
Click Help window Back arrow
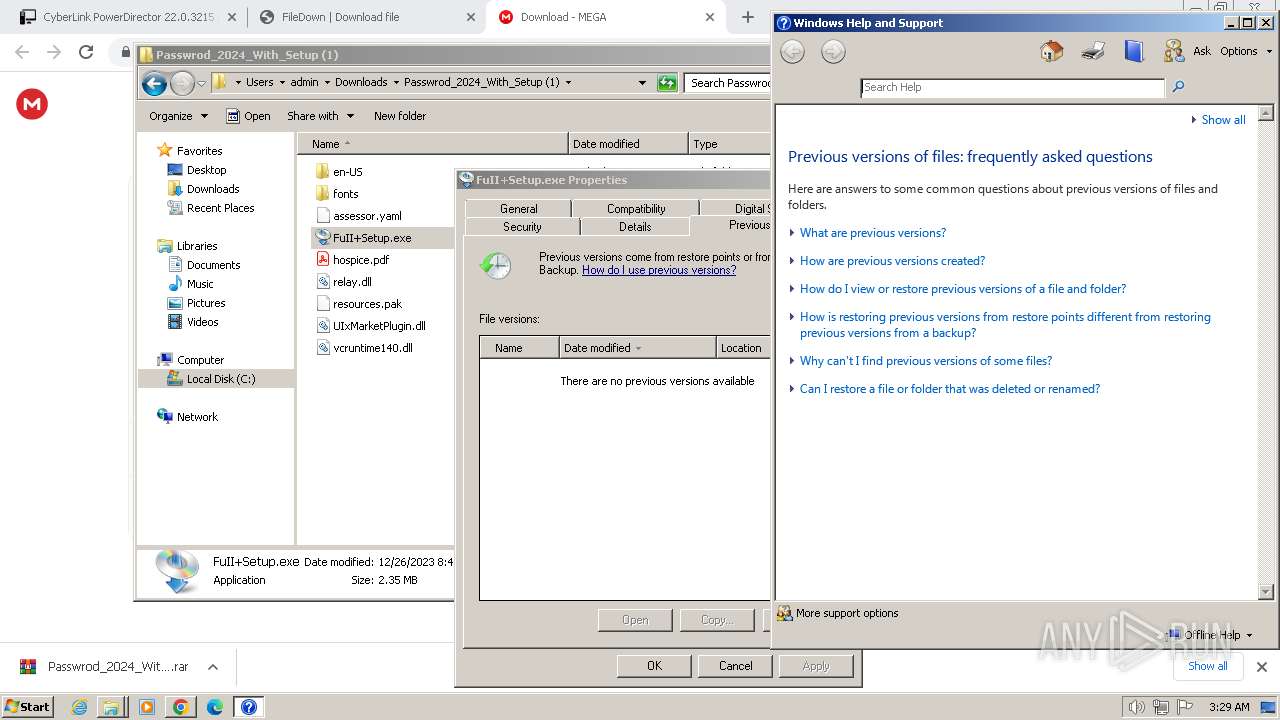(792, 52)
